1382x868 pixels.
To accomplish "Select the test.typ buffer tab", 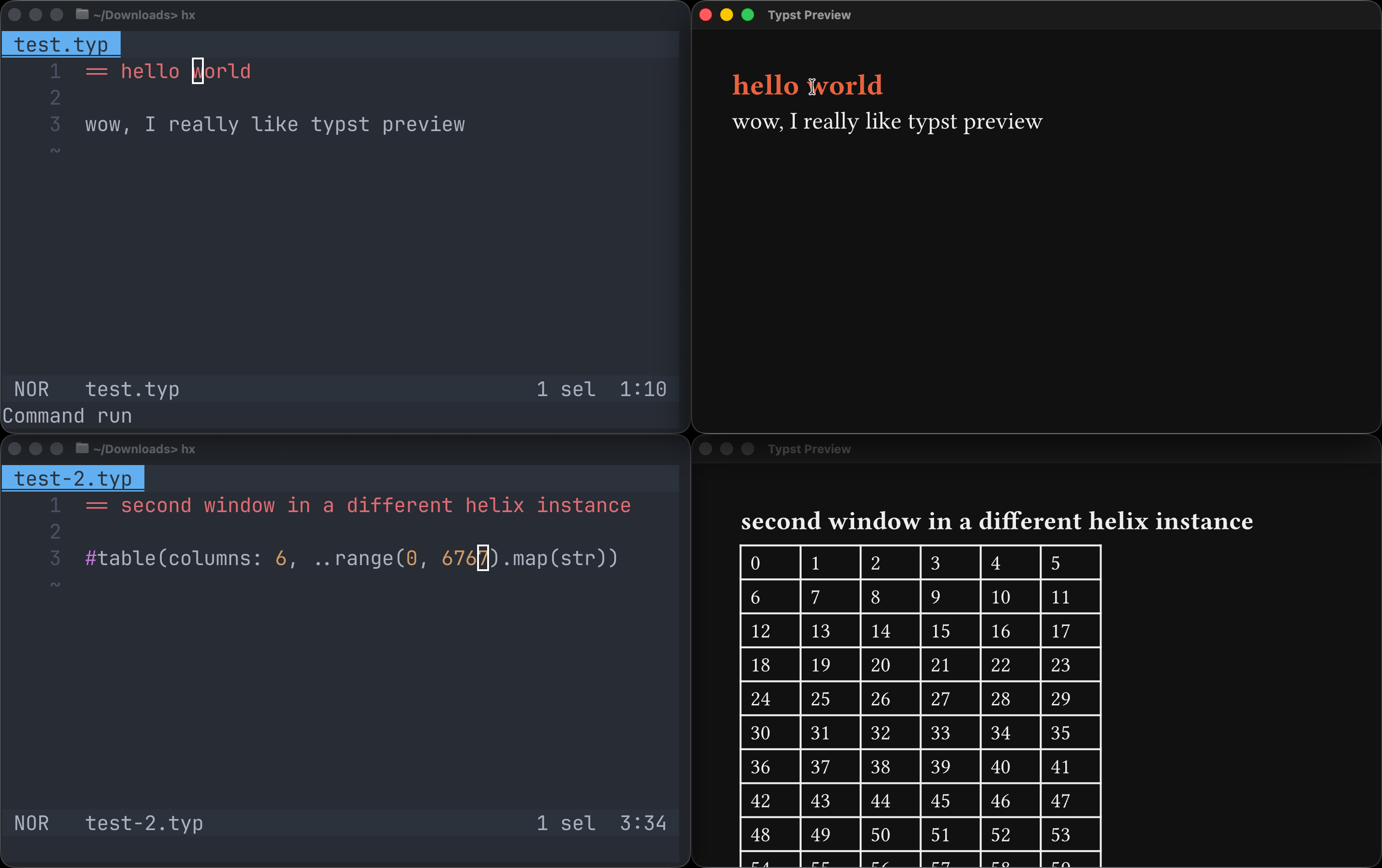I will [x=61, y=44].
